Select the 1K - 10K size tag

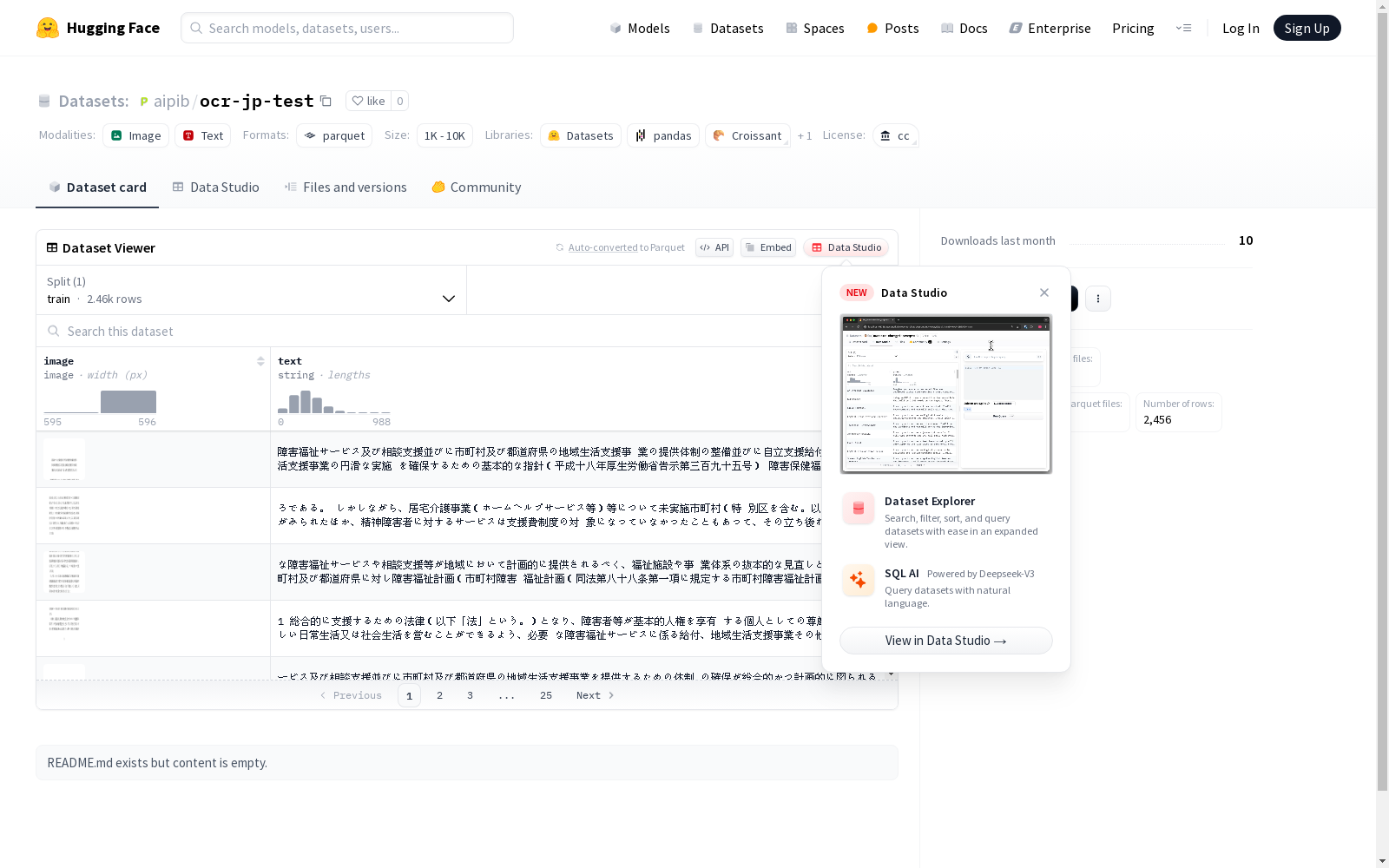[444, 135]
